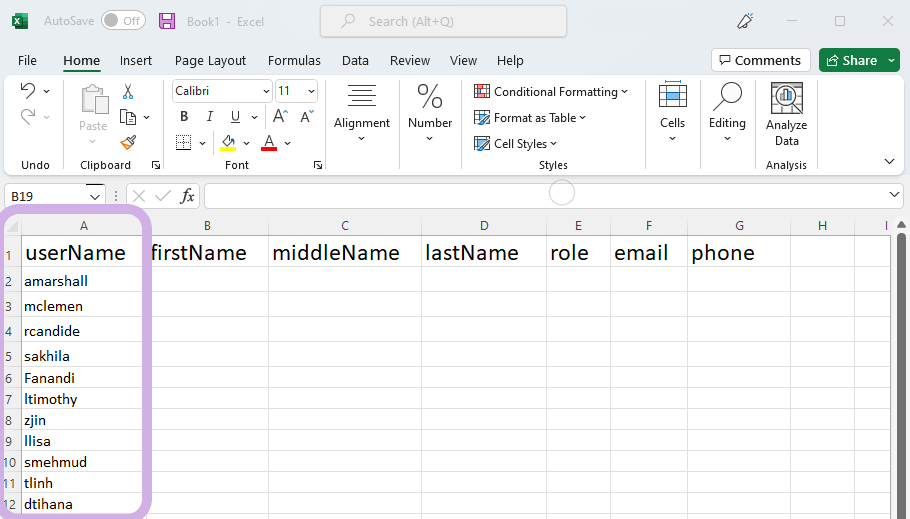The image size is (910, 519).
Task: Open the Comments button
Action: (x=757, y=60)
